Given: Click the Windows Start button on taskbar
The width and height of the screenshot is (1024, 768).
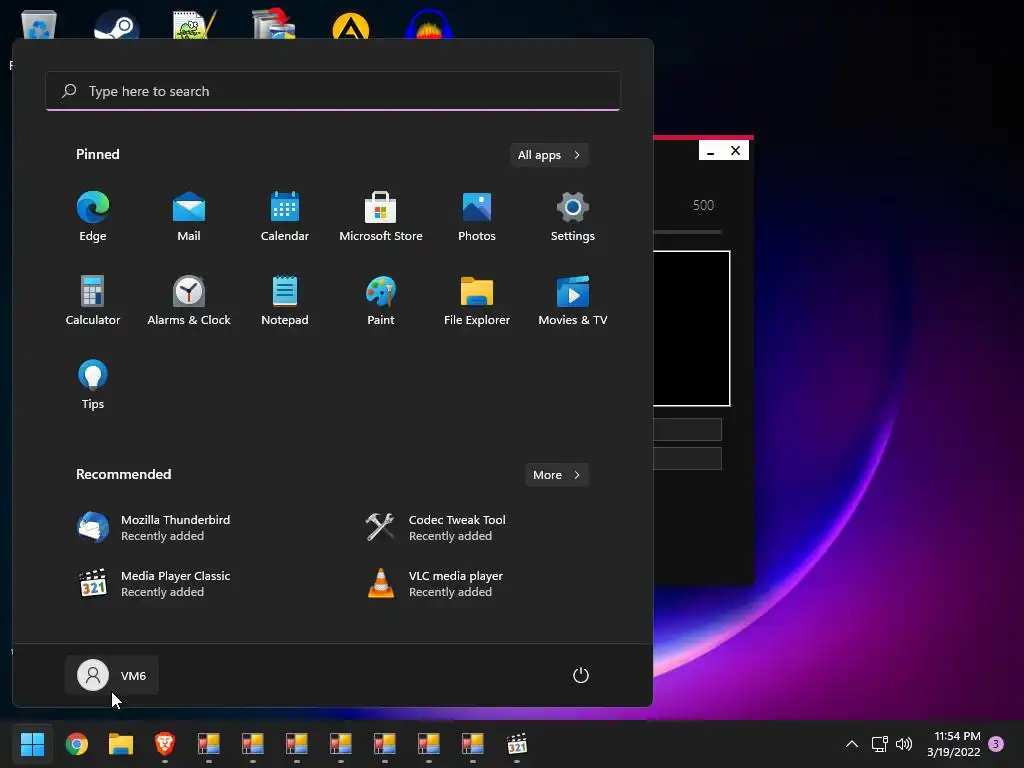Looking at the screenshot, I should pos(32,744).
